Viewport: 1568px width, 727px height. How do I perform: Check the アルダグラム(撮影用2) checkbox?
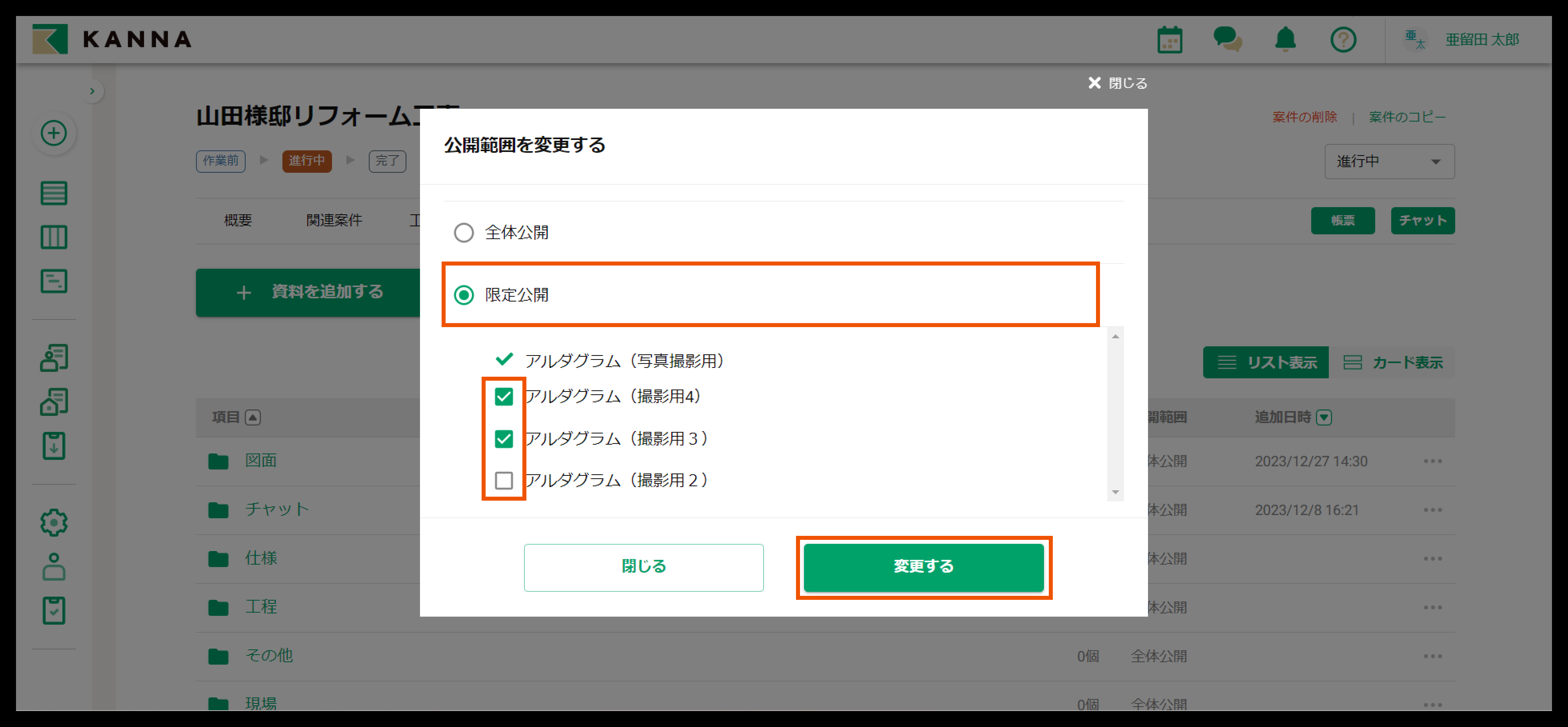coord(503,481)
